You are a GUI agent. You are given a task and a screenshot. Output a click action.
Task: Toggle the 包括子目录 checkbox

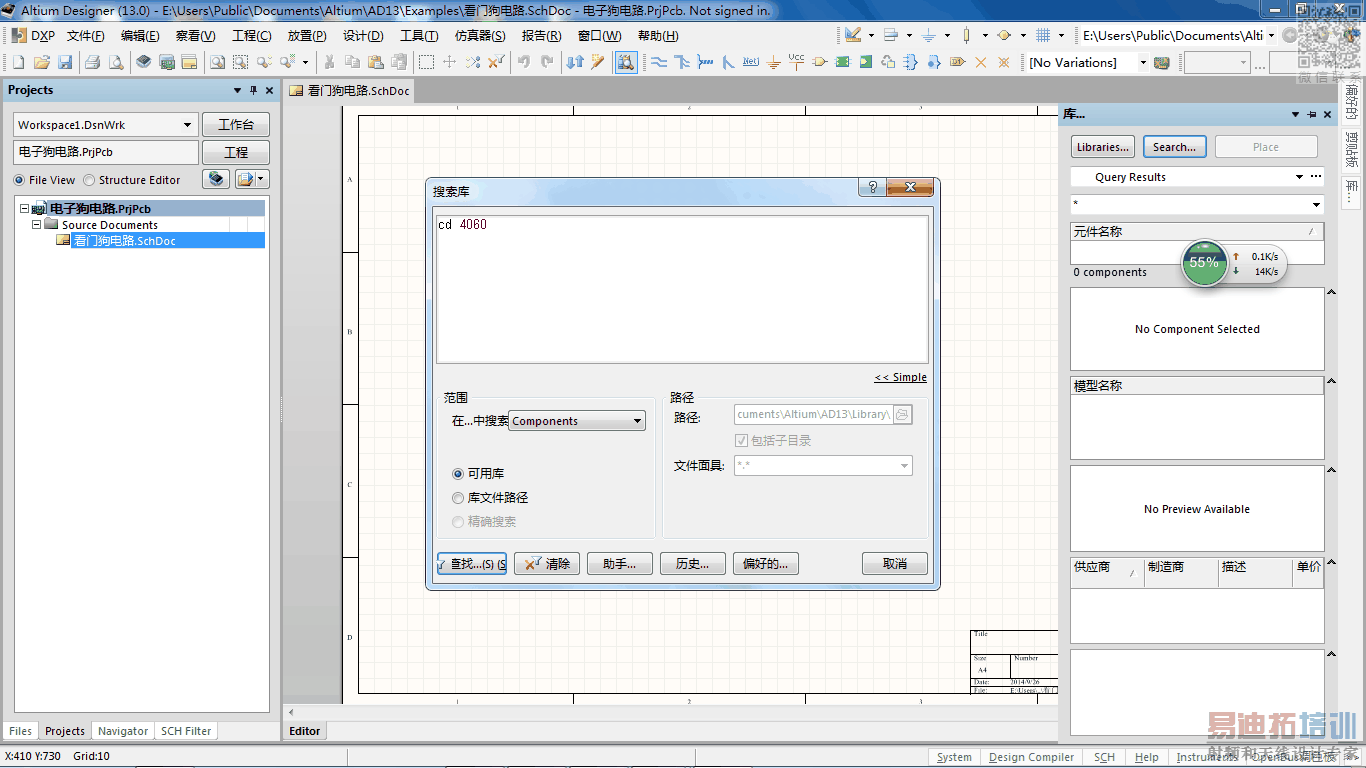click(x=741, y=441)
